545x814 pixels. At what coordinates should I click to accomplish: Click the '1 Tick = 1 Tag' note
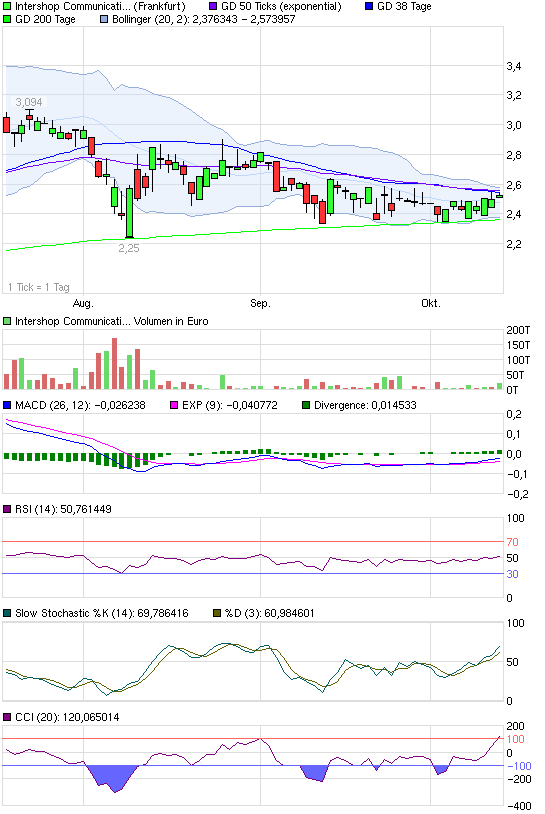click(x=39, y=287)
